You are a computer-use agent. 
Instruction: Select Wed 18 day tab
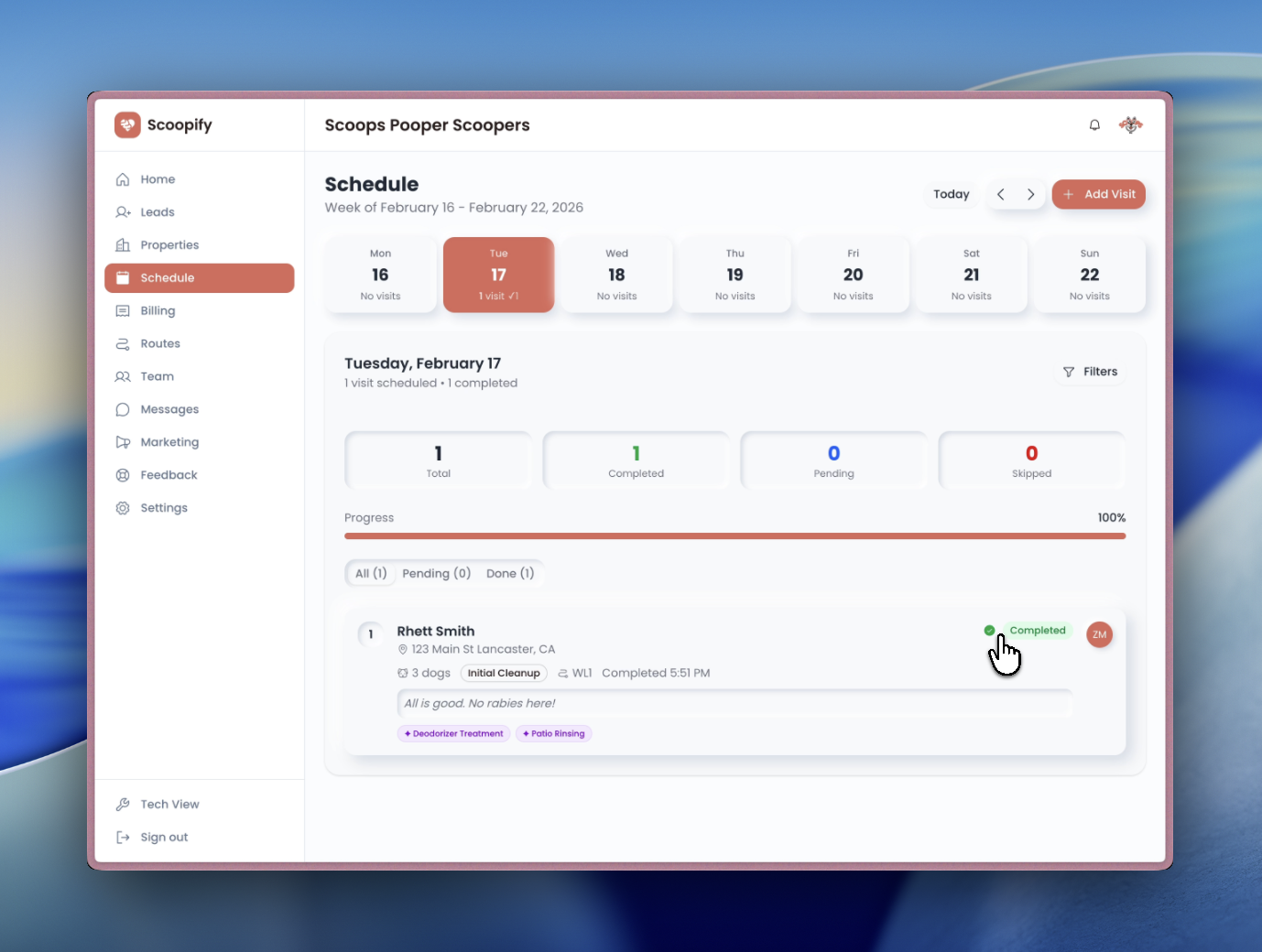point(616,275)
